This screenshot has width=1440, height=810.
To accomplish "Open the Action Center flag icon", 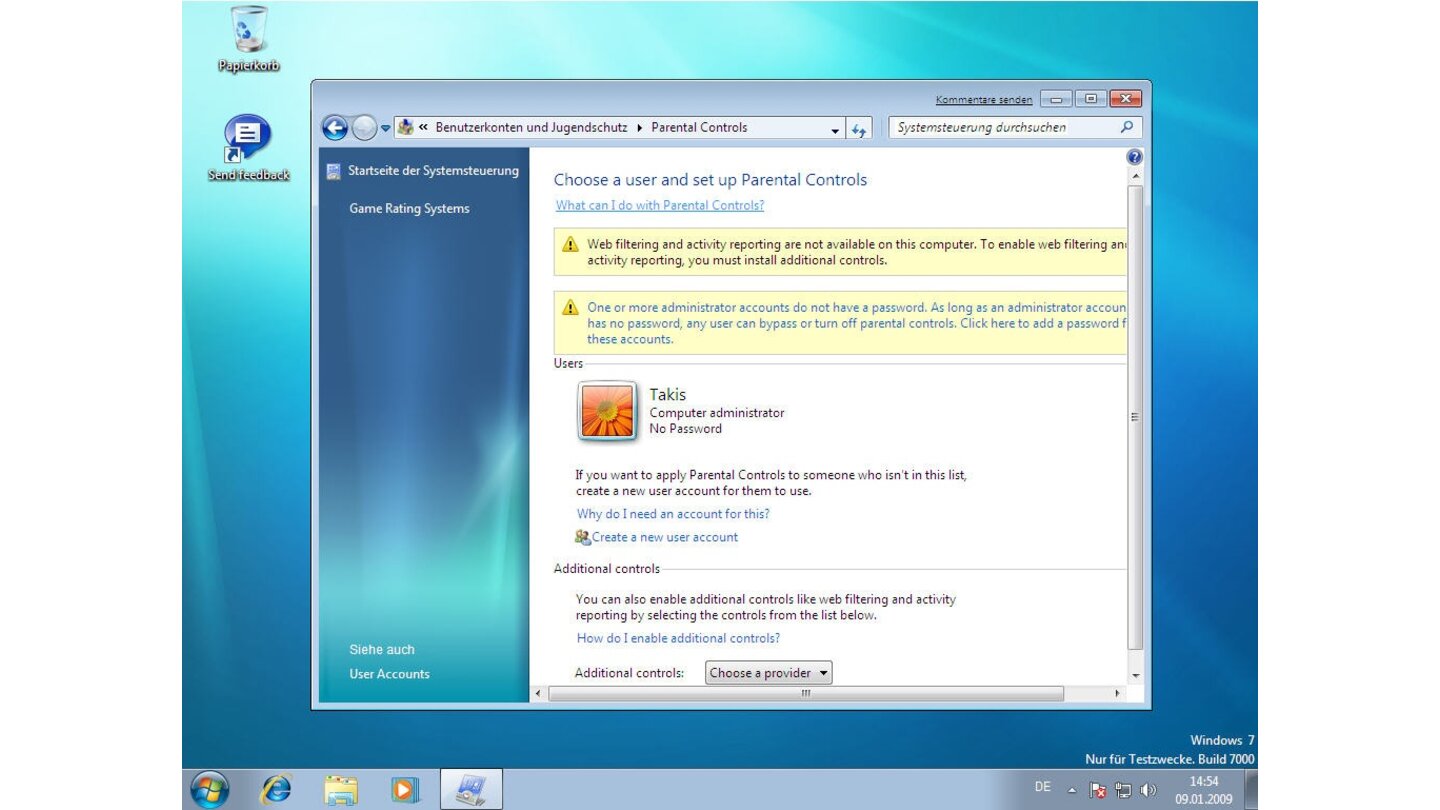I will pos(1097,790).
